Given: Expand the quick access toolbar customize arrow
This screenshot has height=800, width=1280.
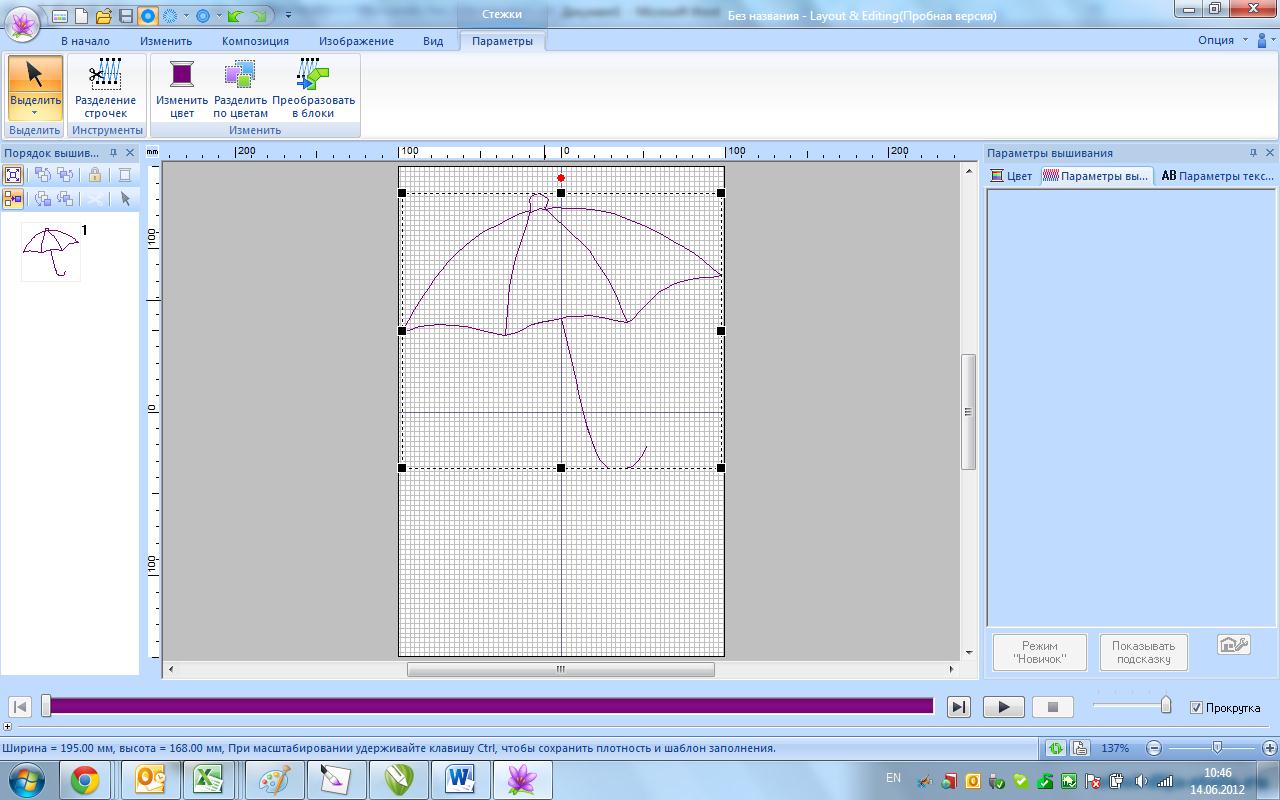Looking at the screenshot, I should [x=289, y=16].
